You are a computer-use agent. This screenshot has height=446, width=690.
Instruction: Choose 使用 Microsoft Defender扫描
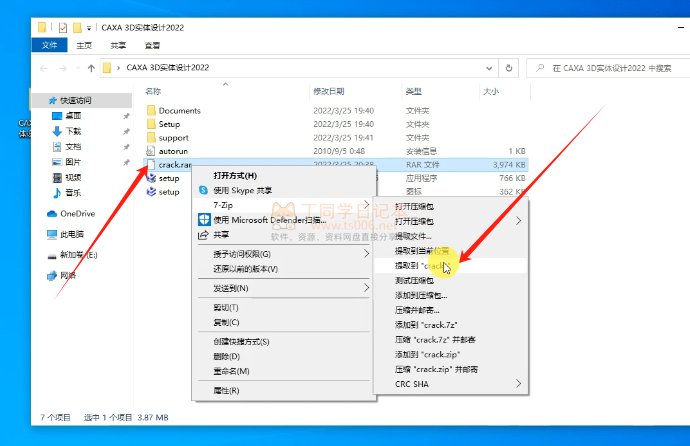284,219
